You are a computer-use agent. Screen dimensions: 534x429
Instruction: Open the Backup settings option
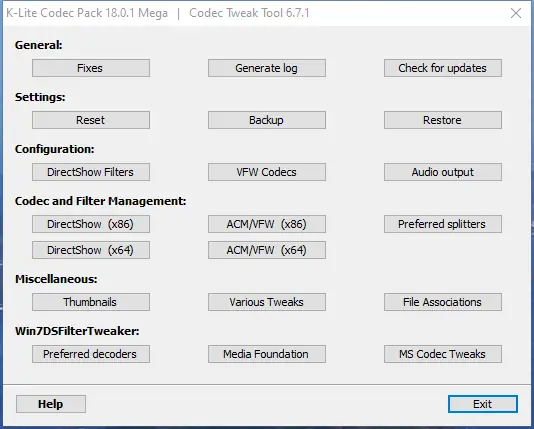click(267, 120)
